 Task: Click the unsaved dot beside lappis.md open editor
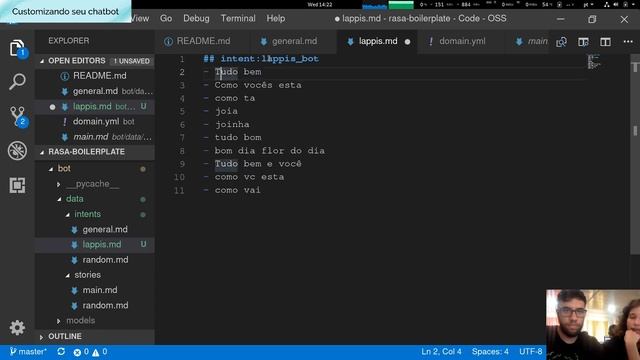[52, 107]
